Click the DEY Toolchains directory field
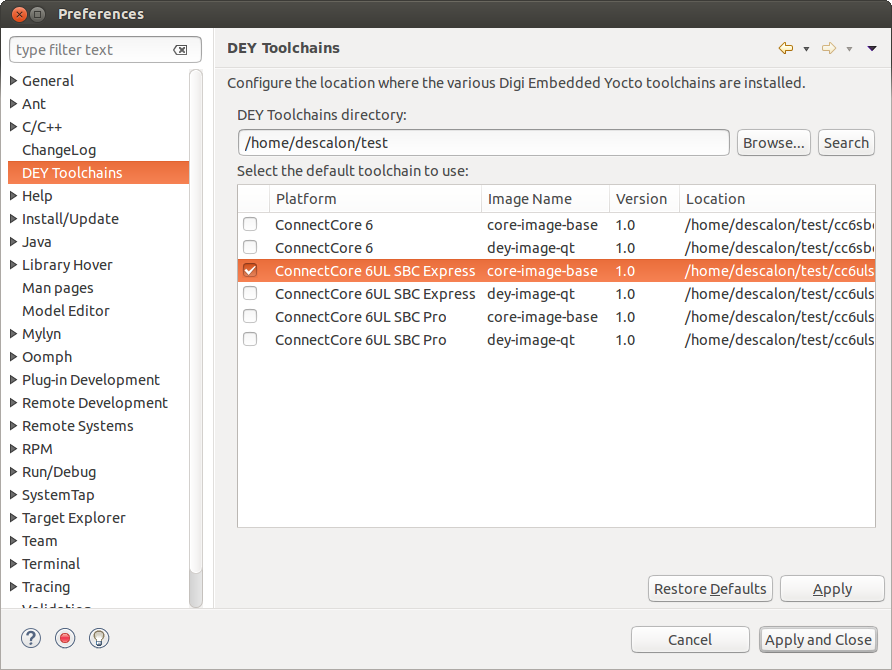This screenshot has width=892, height=670. click(x=483, y=143)
